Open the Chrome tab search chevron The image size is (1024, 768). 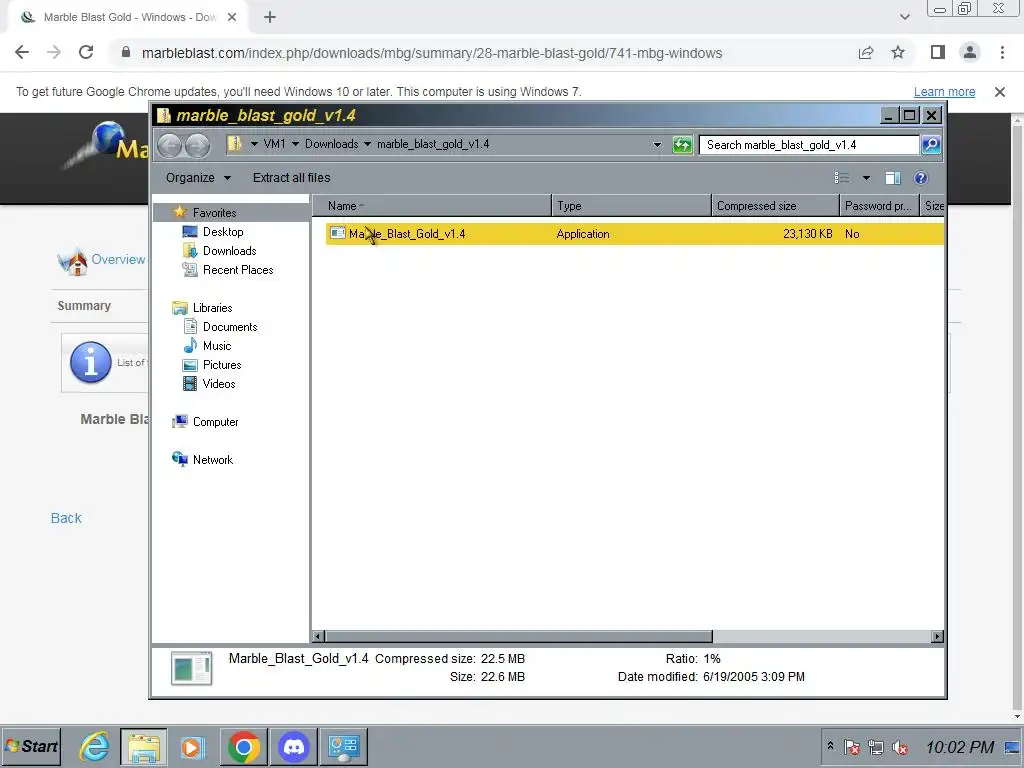[x=904, y=17]
